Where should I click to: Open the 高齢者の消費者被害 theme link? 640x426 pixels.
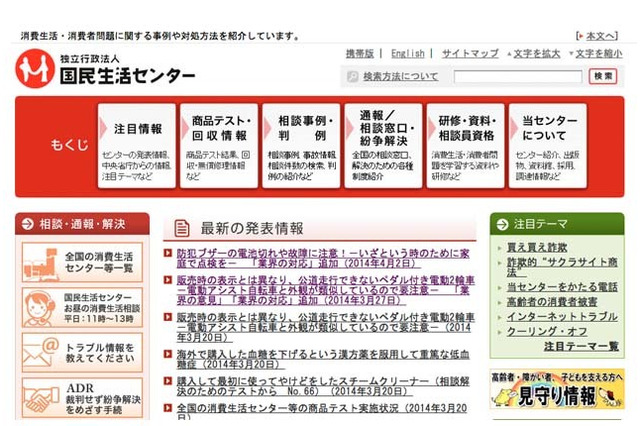(x=552, y=302)
